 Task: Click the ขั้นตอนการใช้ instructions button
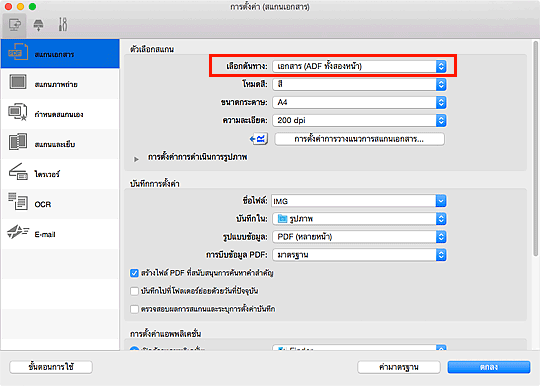51,367
